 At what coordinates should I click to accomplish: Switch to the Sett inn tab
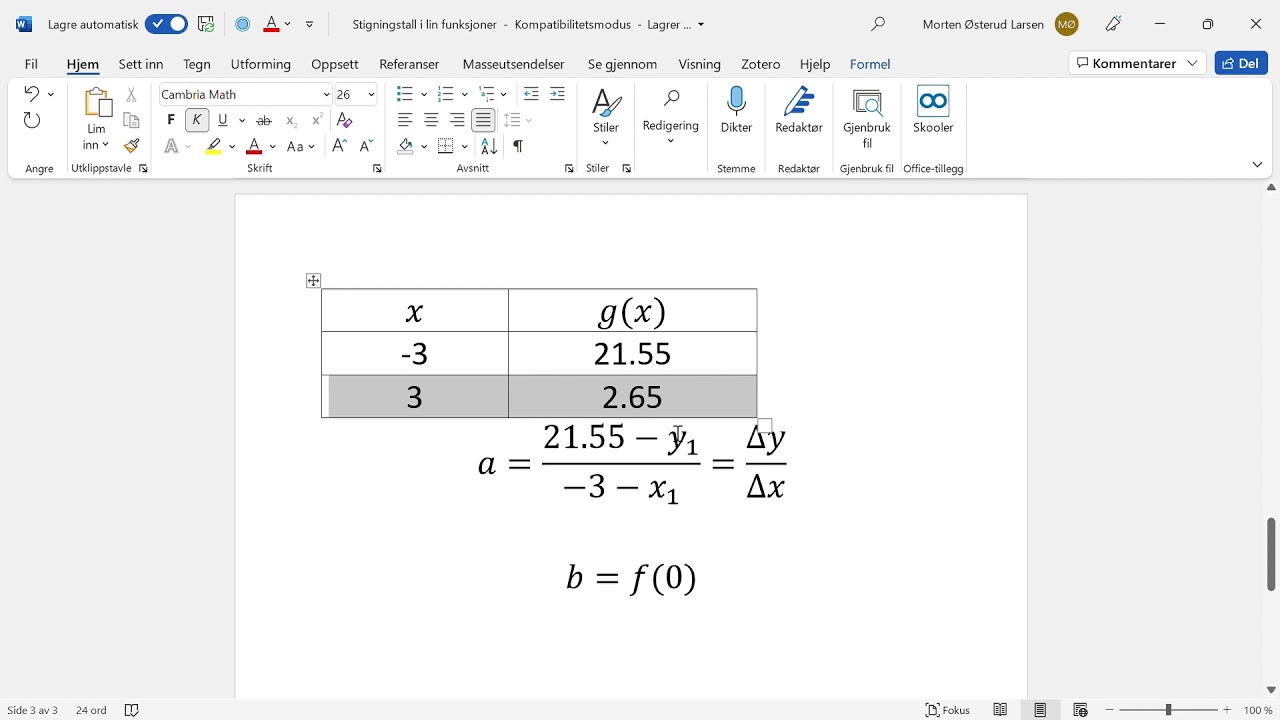tap(141, 64)
